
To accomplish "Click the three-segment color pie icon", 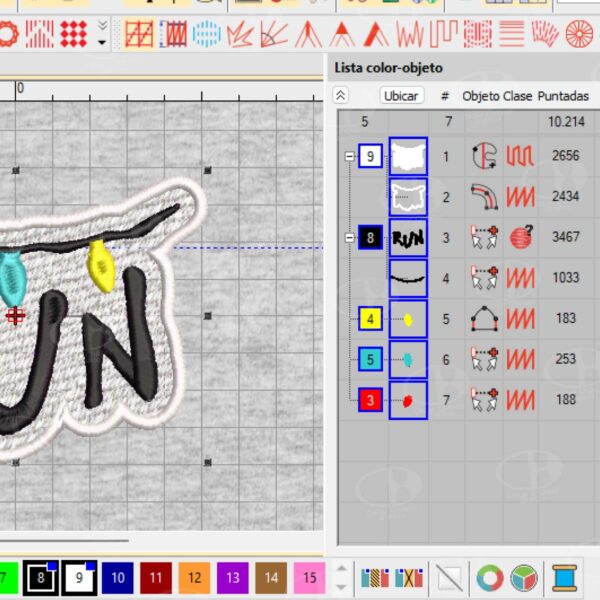I will coord(523,578).
